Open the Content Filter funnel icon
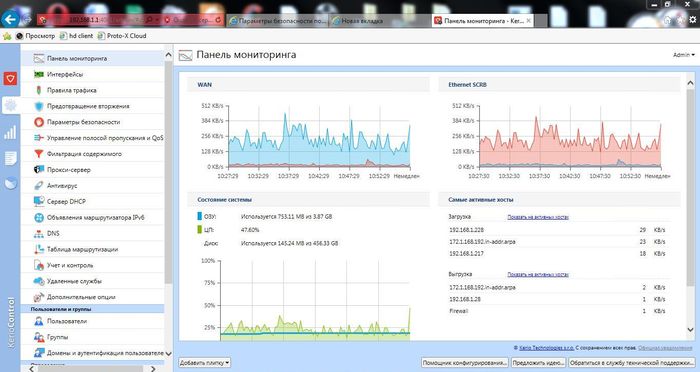 pos(39,154)
